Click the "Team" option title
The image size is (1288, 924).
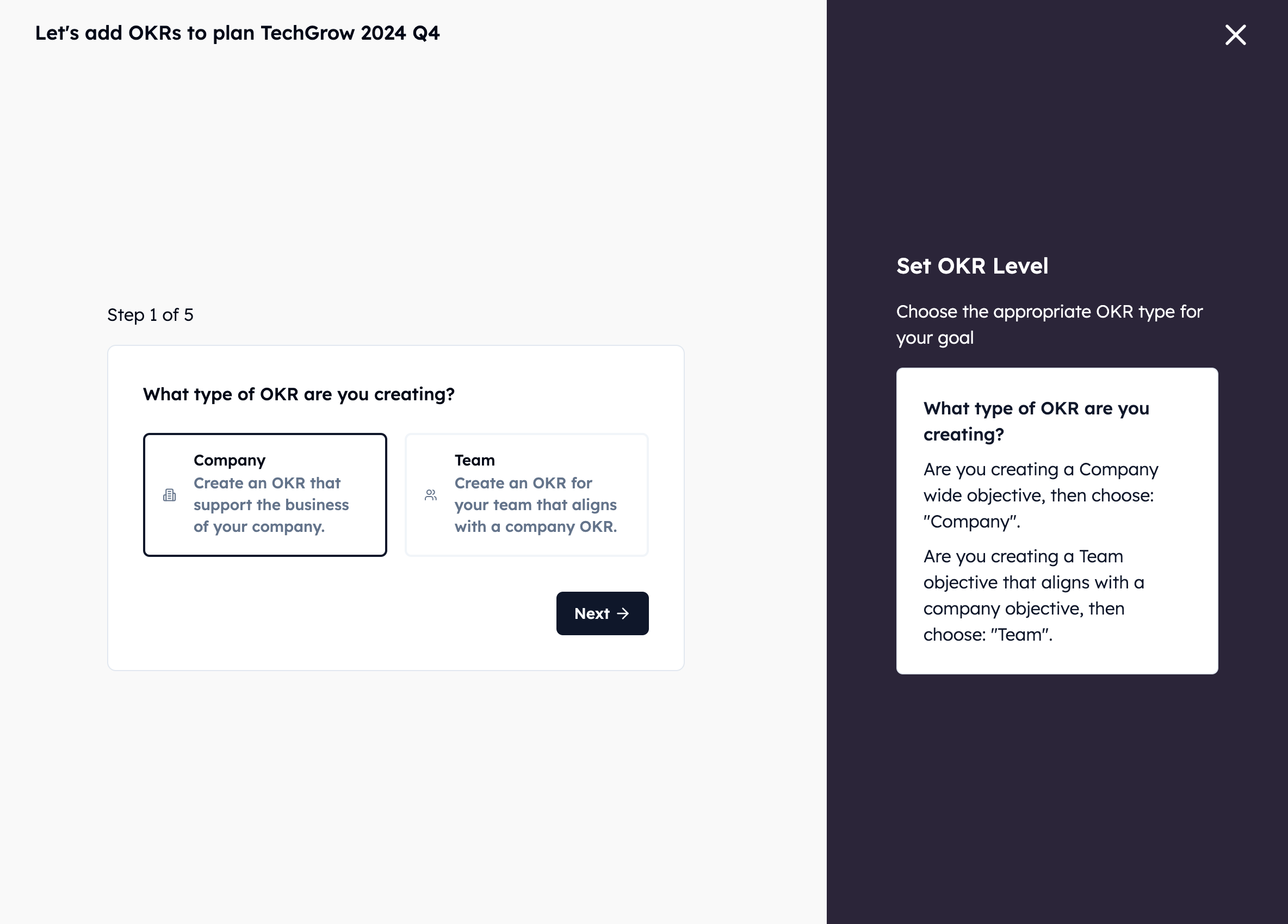(x=474, y=460)
